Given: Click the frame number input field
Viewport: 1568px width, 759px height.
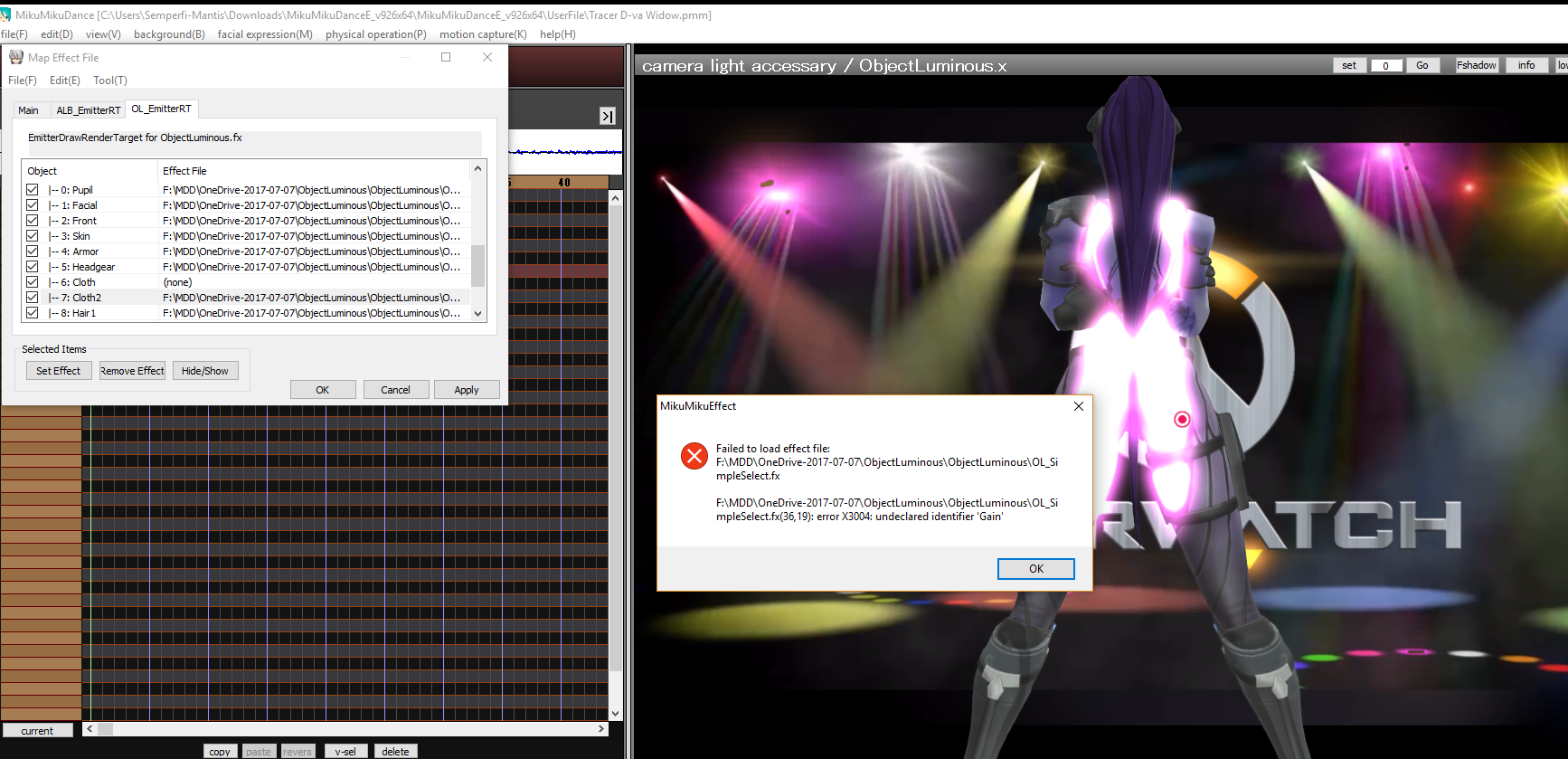Looking at the screenshot, I should 1386,65.
